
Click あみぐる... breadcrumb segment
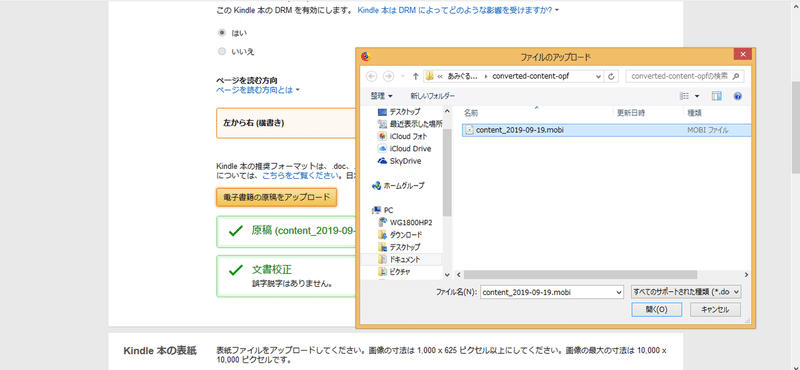point(463,77)
